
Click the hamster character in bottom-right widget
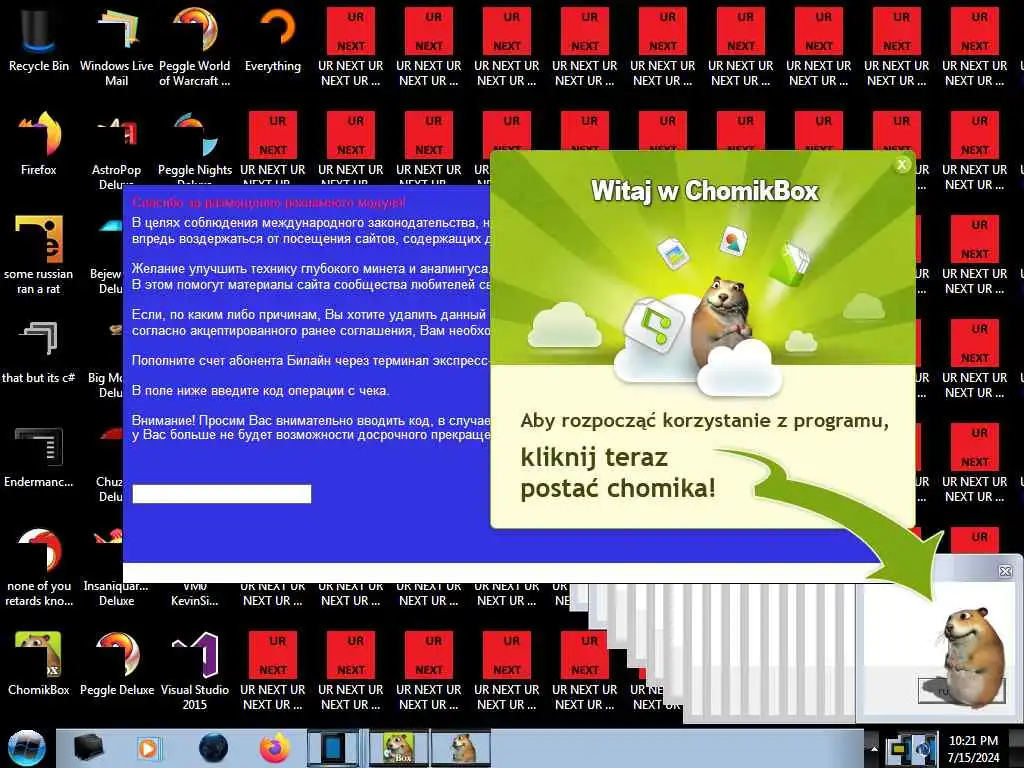click(973, 656)
